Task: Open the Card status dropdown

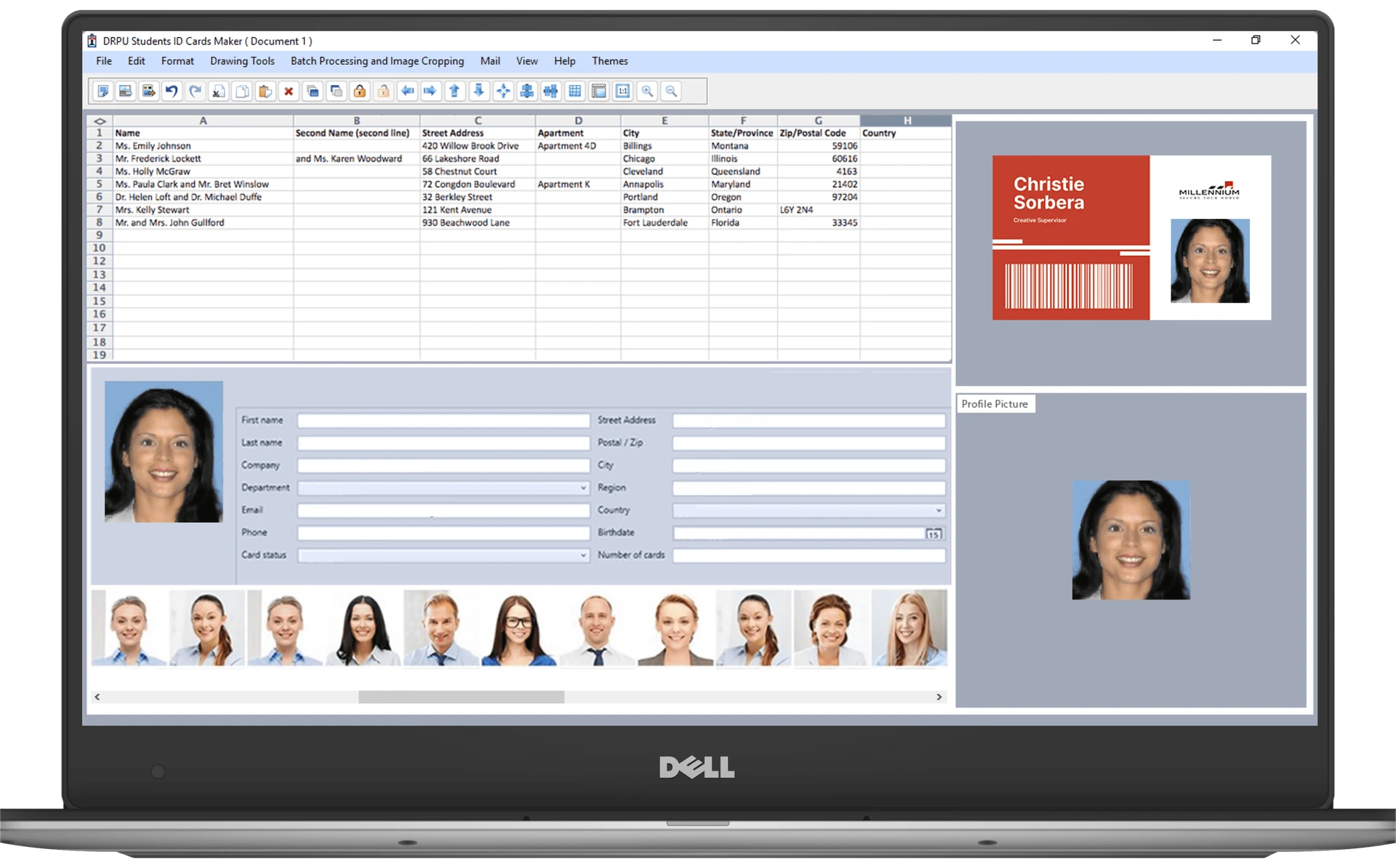Action: tap(583, 555)
